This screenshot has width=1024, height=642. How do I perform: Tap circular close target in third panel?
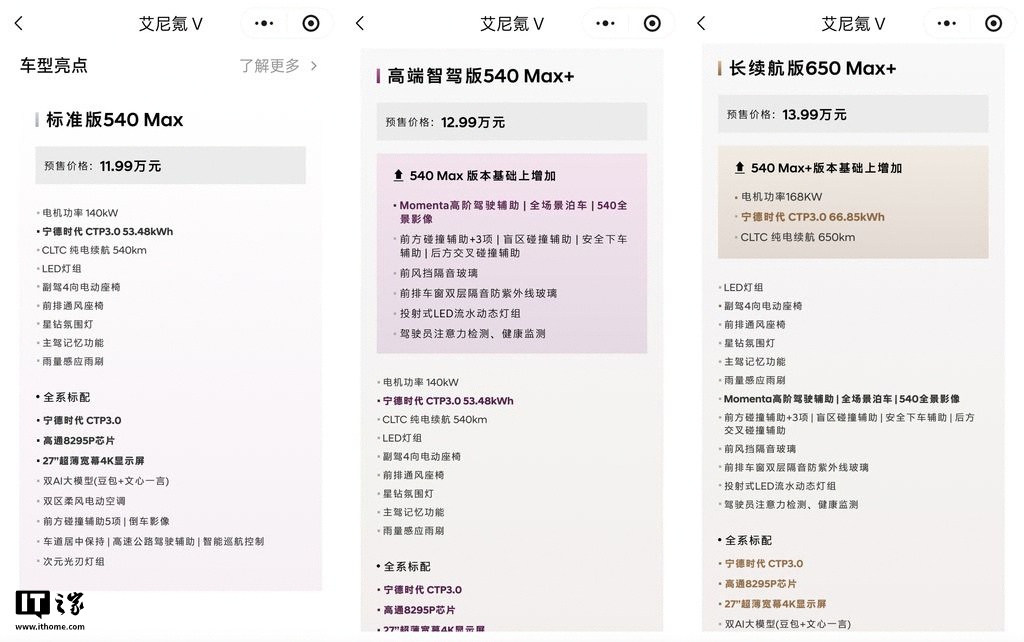pyautogui.click(x=993, y=24)
